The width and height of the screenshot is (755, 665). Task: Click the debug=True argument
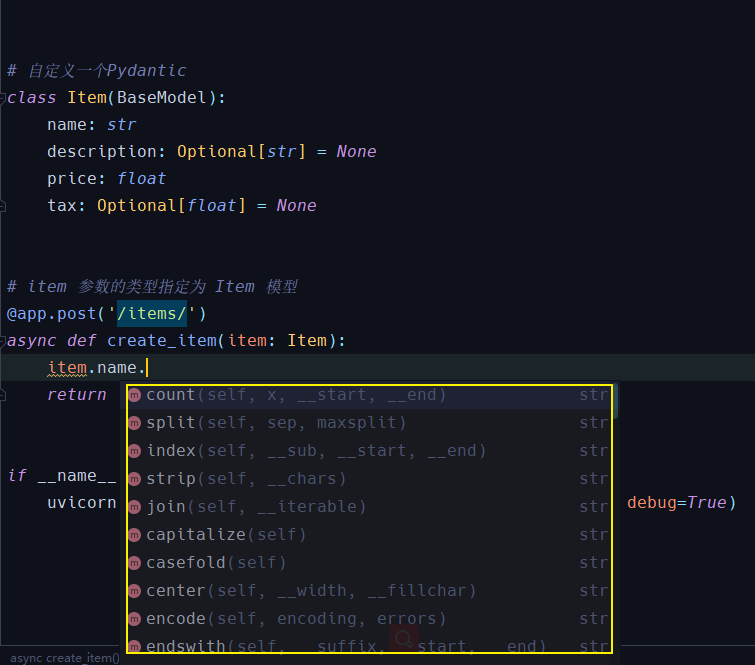[x=675, y=502]
